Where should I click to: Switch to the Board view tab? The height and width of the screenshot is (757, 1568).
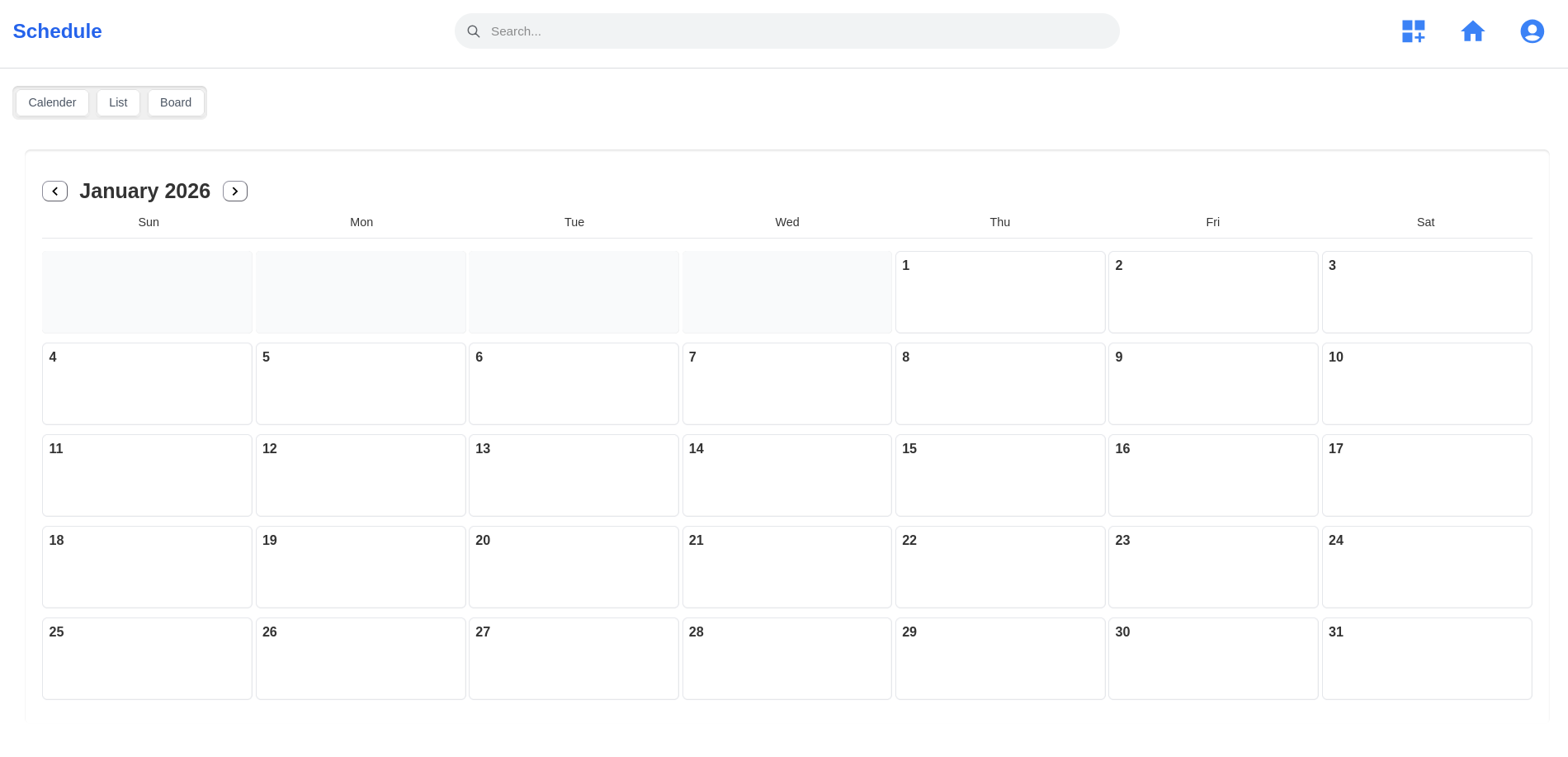(176, 102)
